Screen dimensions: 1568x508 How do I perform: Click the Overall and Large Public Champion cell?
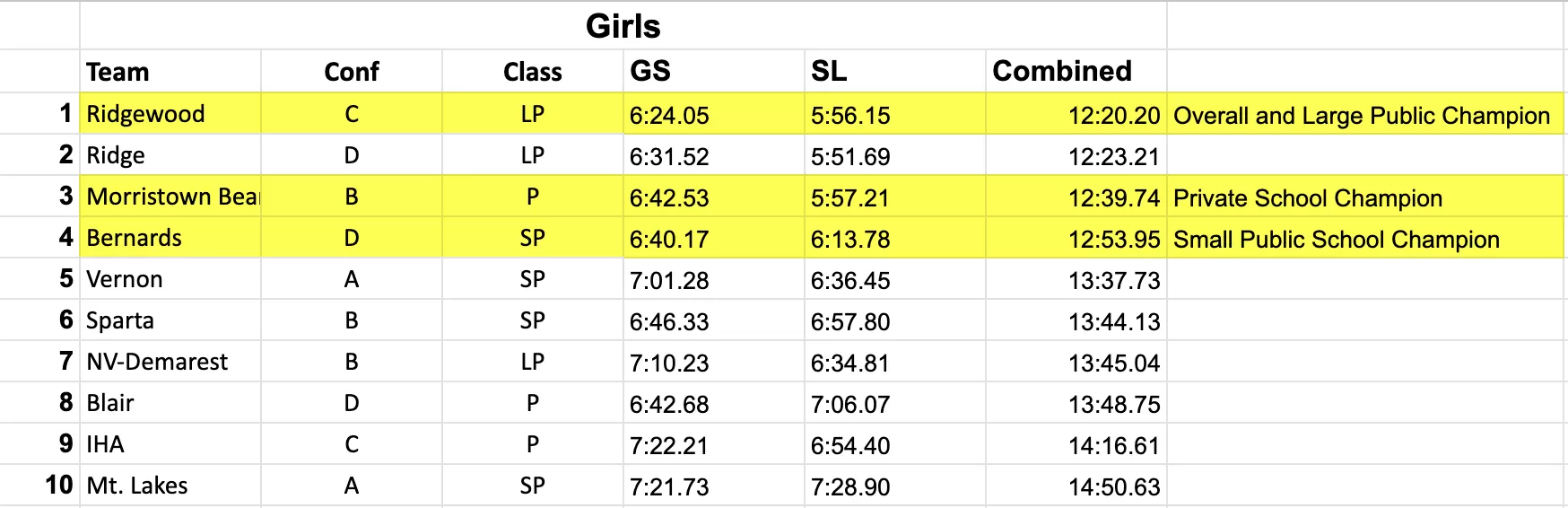tap(1361, 116)
